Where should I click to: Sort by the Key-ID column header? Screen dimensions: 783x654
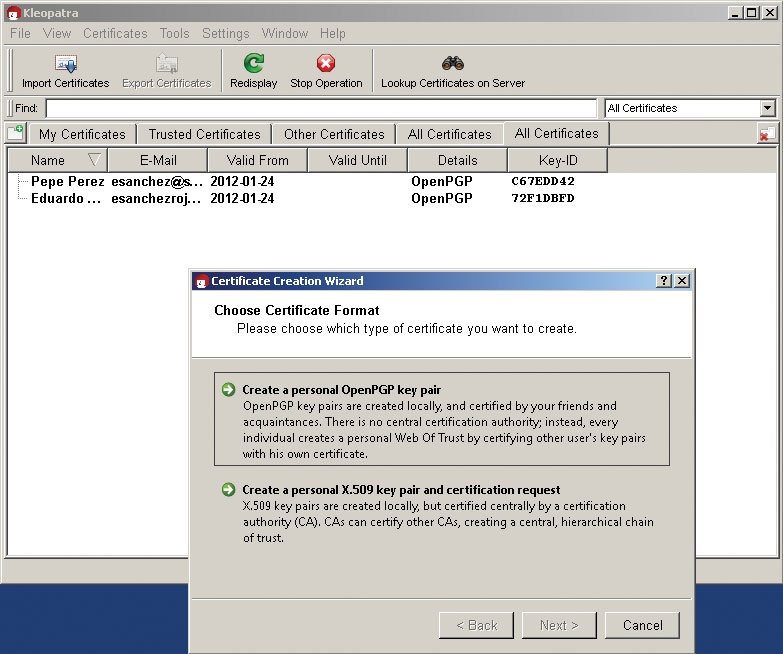click(x=558, y=160)
